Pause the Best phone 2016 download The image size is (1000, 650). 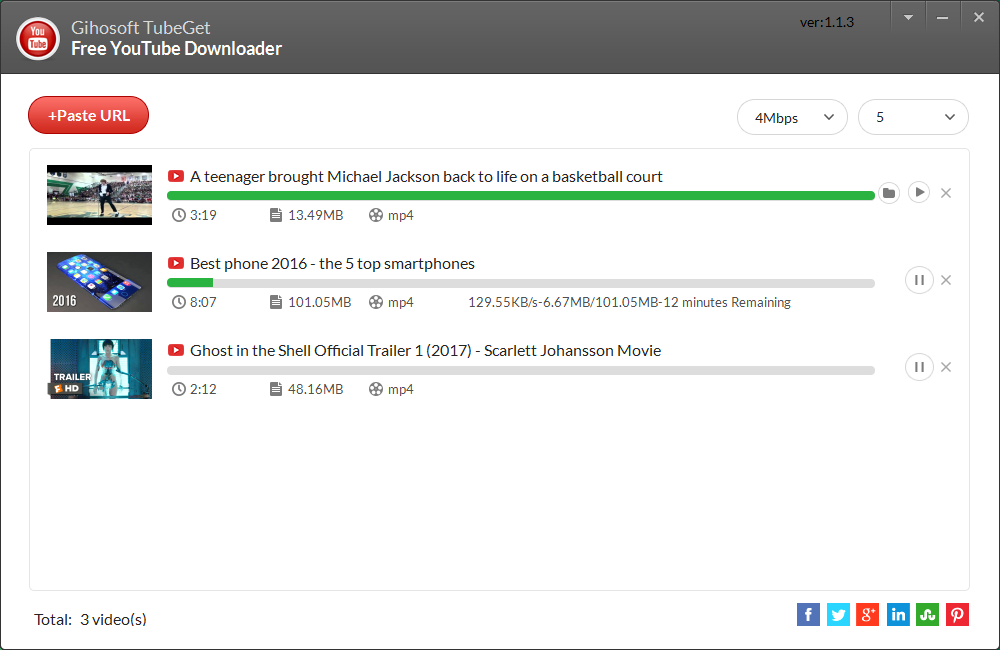point(919,280)
